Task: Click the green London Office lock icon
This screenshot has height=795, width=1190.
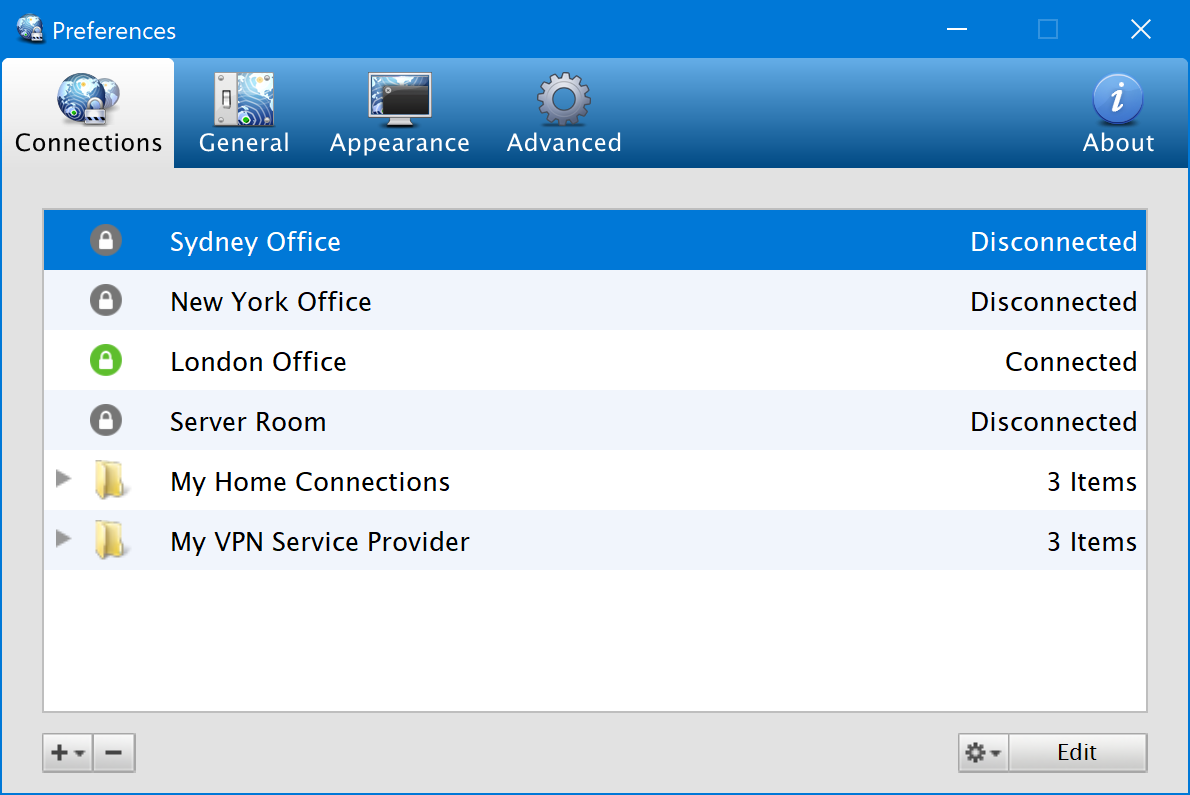Action: [105, 361]
